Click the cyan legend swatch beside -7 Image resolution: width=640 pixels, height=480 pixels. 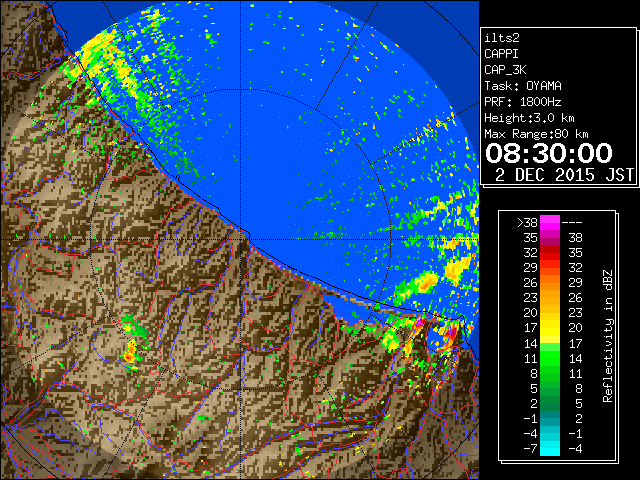click(550, 448)
